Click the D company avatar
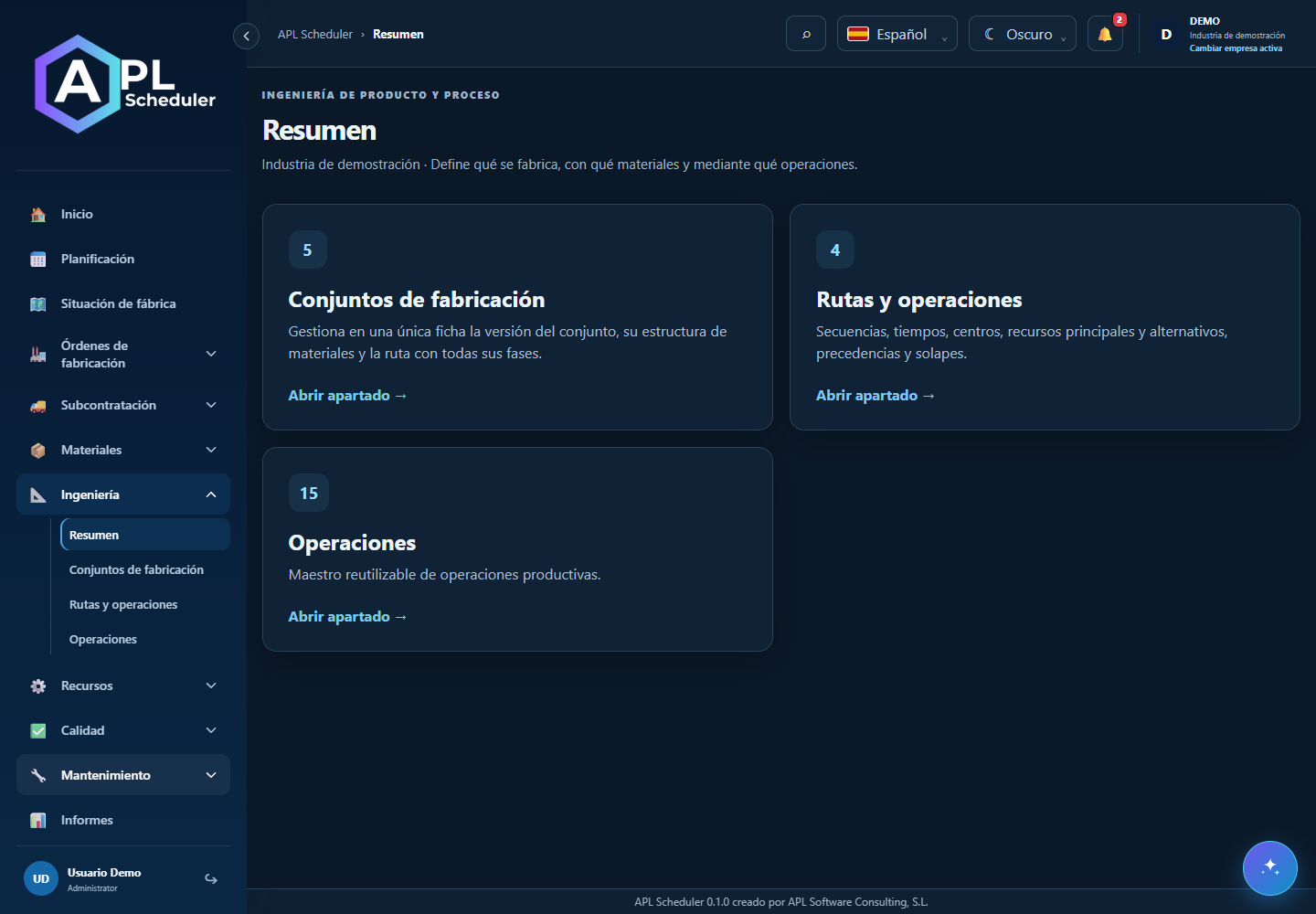The width and height of the screenshot is (1316, 914). 1166,35
